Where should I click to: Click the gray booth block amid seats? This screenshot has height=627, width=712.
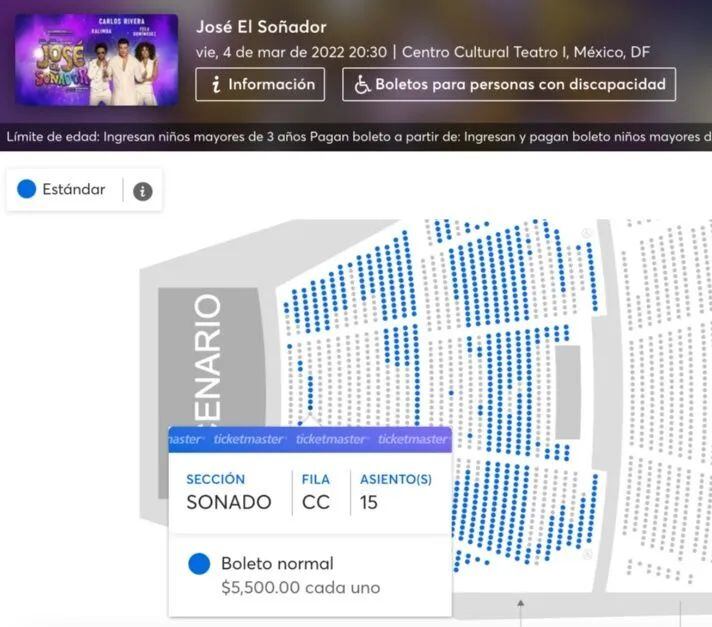(x=567, y=392)
